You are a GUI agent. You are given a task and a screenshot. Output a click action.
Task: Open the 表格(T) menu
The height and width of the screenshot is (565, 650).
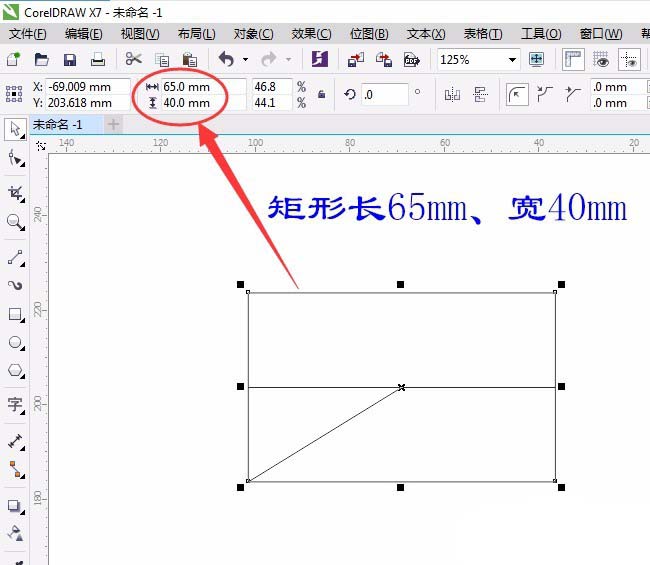pyautogui.click(x=483, y=34)
